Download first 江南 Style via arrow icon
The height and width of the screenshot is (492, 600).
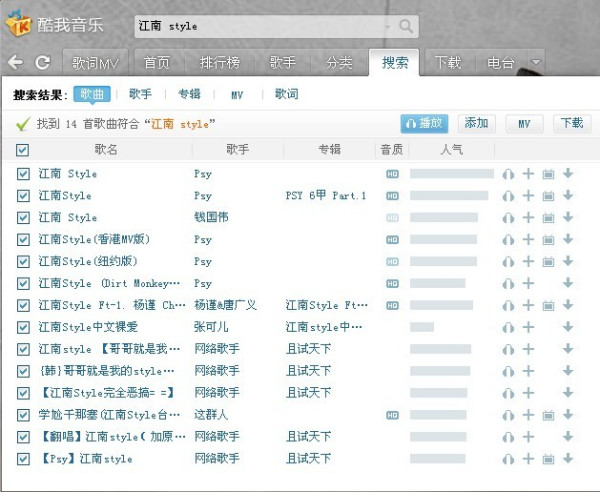(x=568, y=174)
